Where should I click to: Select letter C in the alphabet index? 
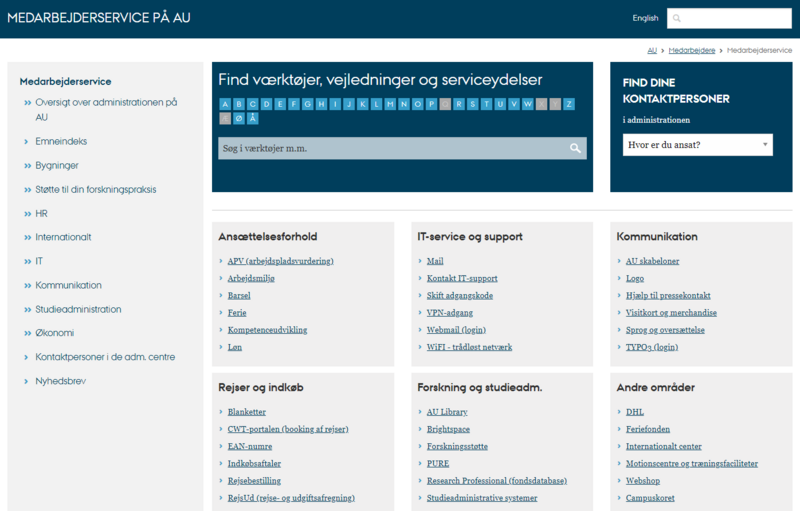coord(253,105)
